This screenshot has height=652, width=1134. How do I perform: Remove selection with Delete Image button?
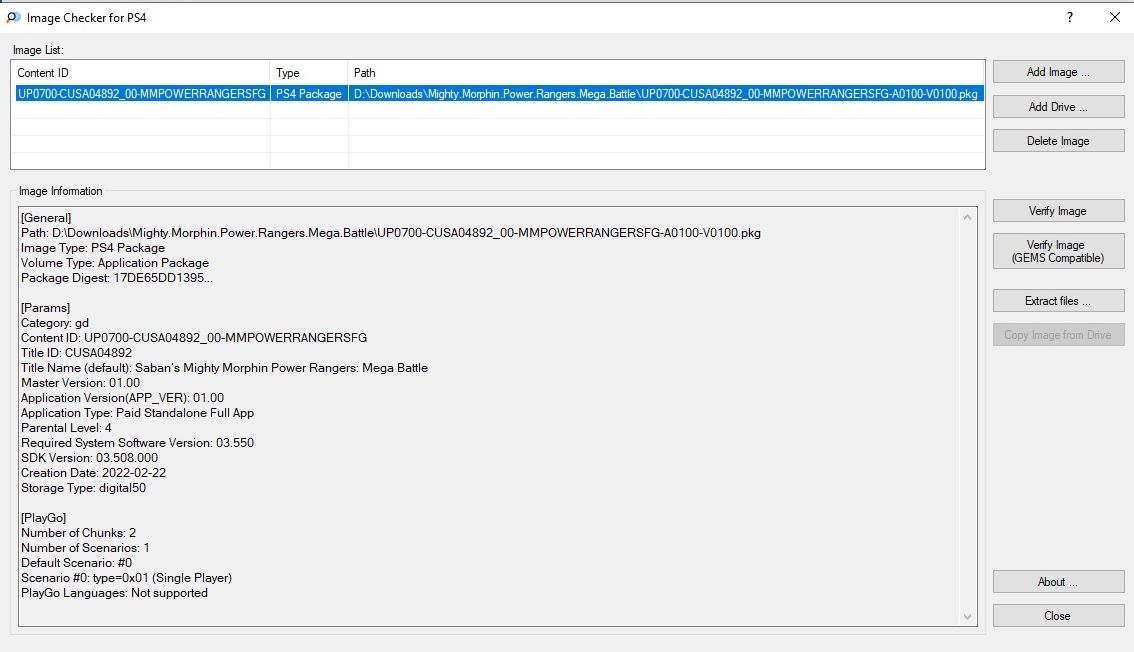tap(1058, 141)
